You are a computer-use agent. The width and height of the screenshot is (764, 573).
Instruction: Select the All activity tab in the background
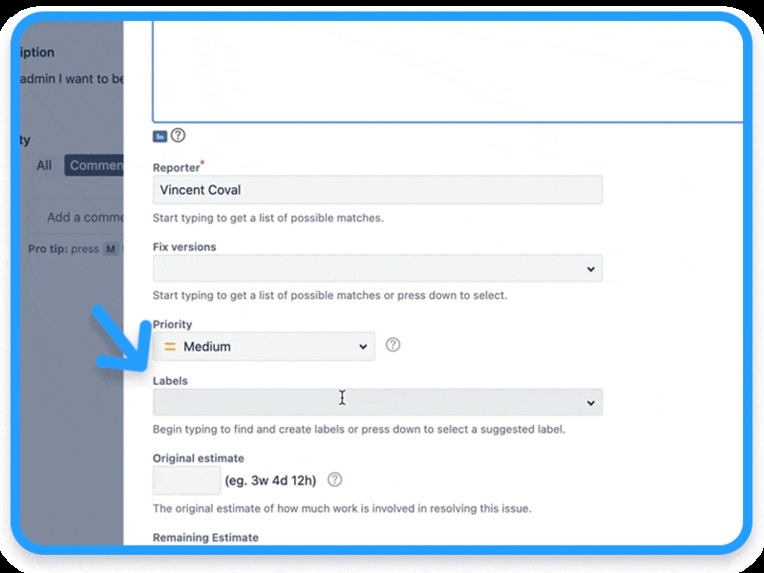point(44,165)
